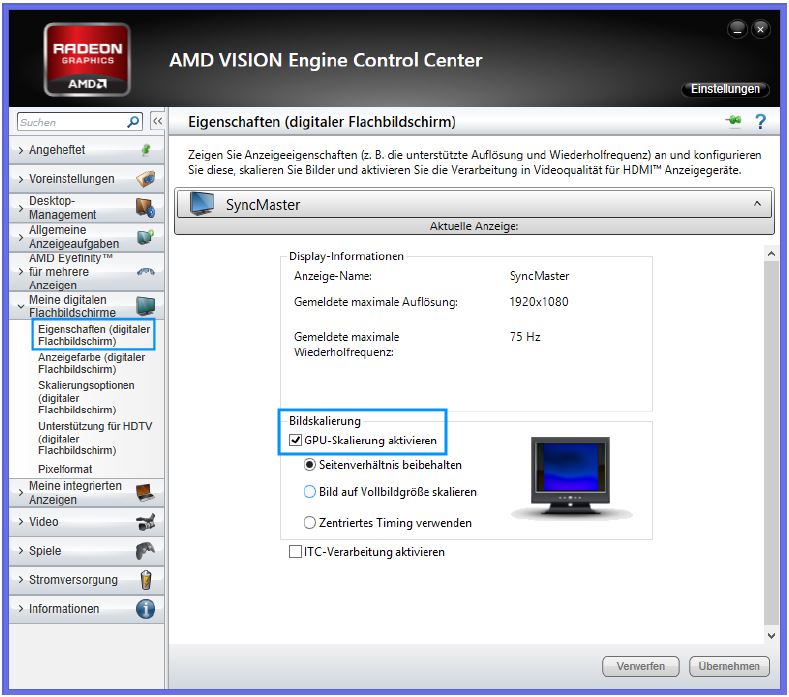The width and height of the screenshot is (789, 697).
Task: Click the Übernehmen button
Action: pyautogui.click(x=729, y=666)
